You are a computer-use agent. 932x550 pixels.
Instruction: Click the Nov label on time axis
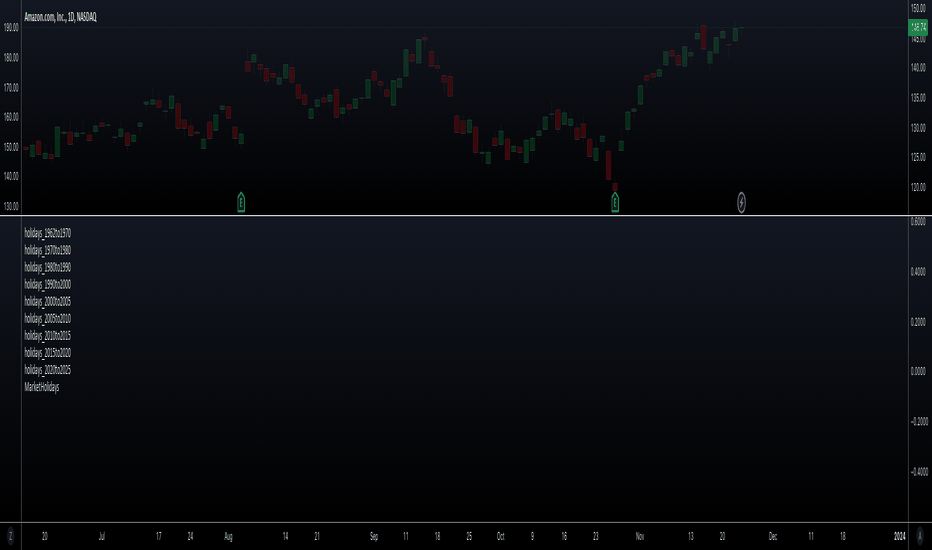tap(640, 536)
